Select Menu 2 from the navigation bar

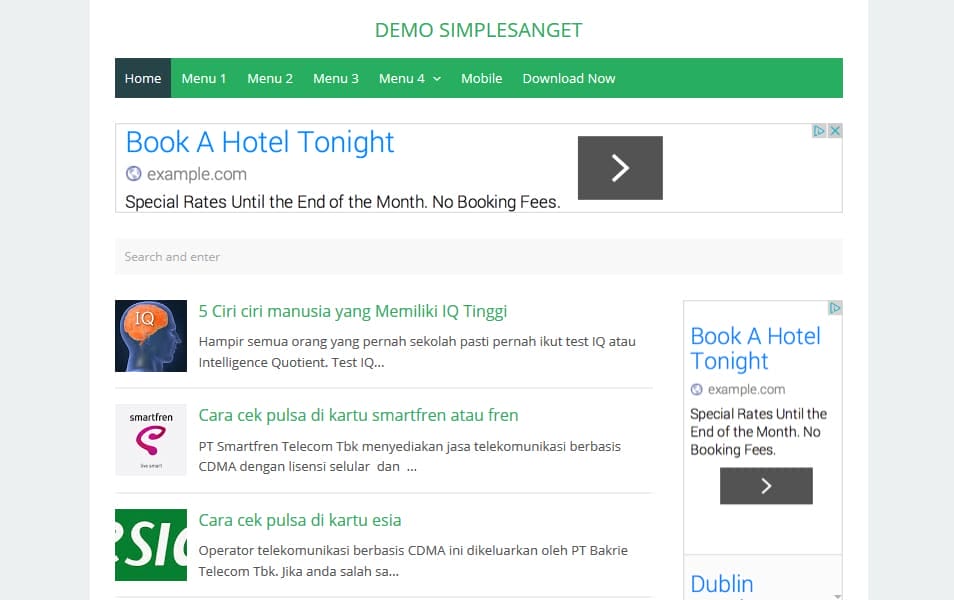[x=269, y=78]
